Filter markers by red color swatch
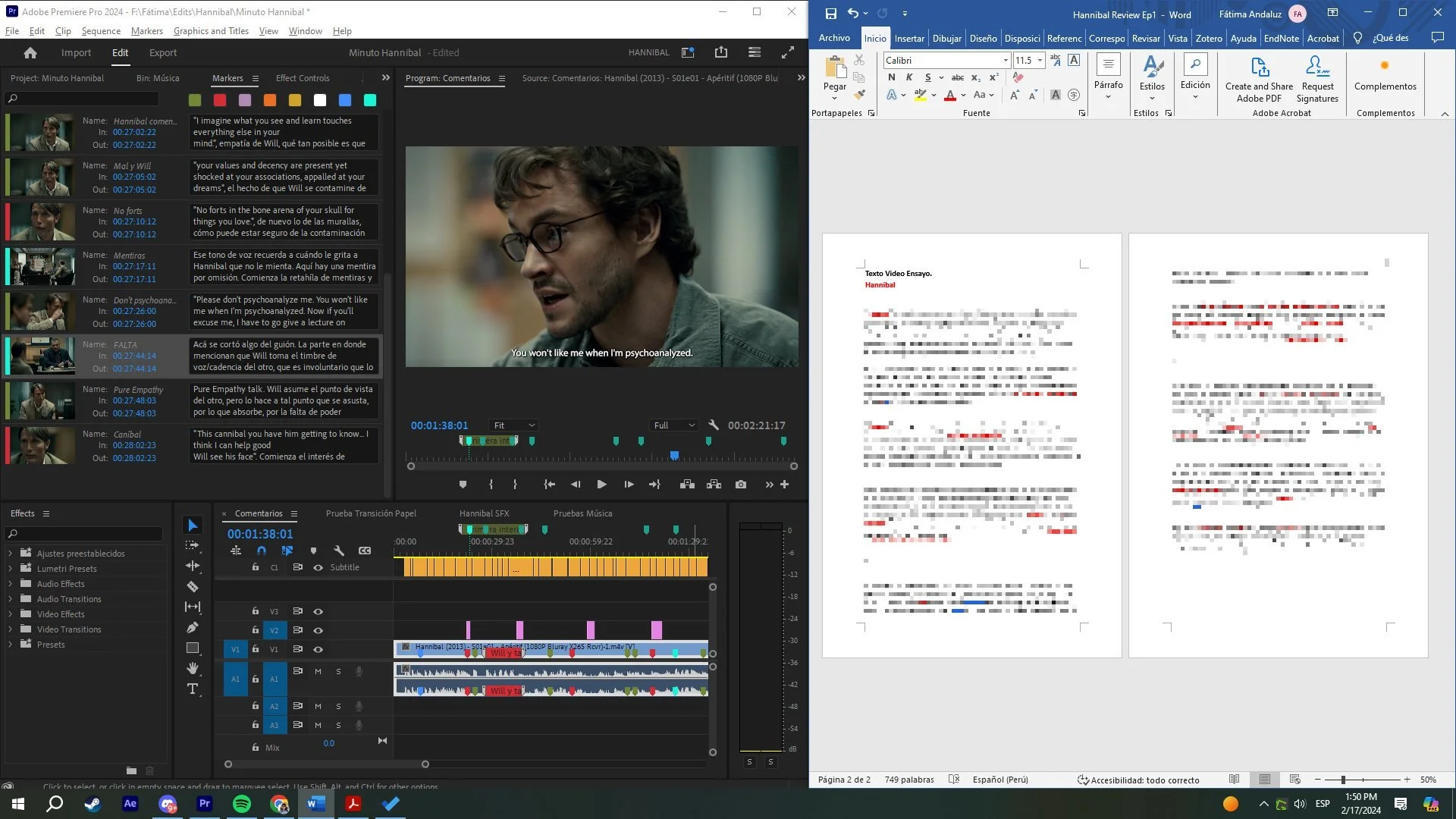 tap(220, 100)
